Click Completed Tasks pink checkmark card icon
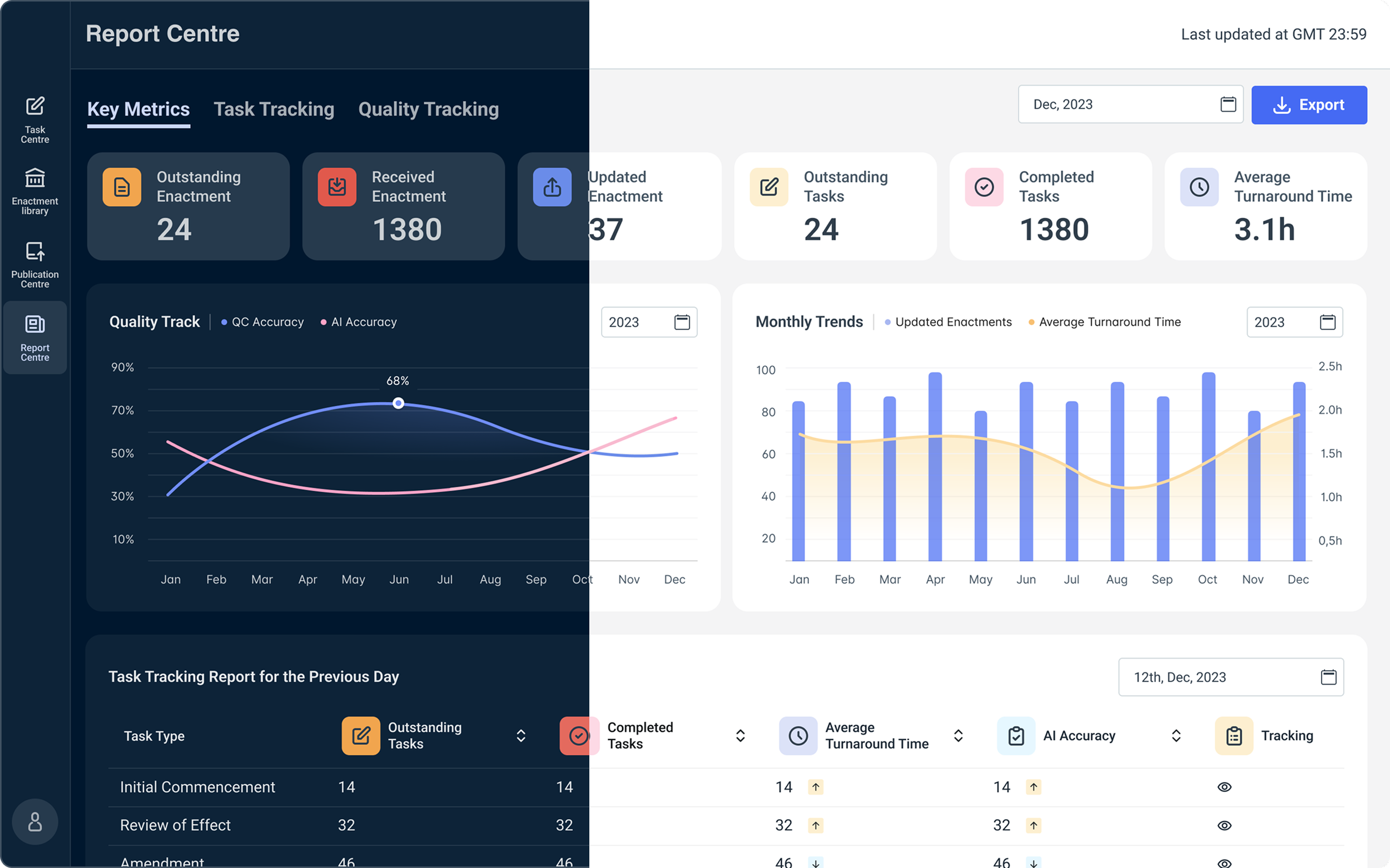This screenshot has height=868, width=1390. (x=984, y=187)
